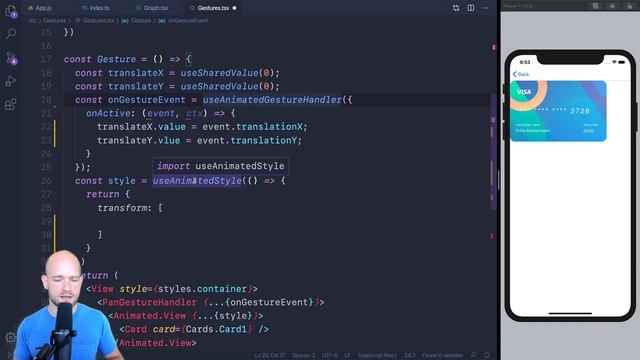
Task: Change language mode via 'TypeScript React'
Action: 377,356
